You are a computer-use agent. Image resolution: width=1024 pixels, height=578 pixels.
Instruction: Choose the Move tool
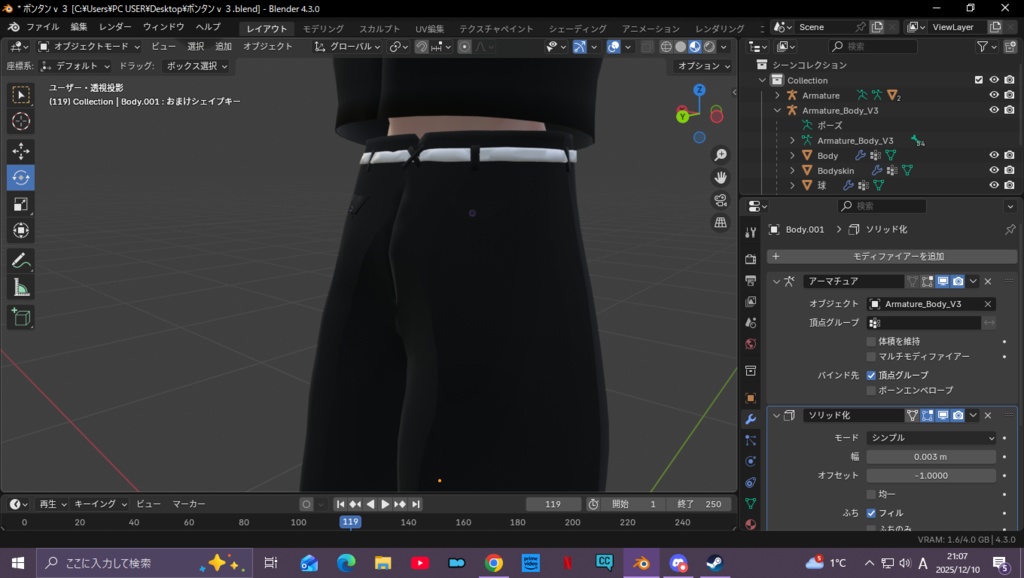tap(21, 152)
